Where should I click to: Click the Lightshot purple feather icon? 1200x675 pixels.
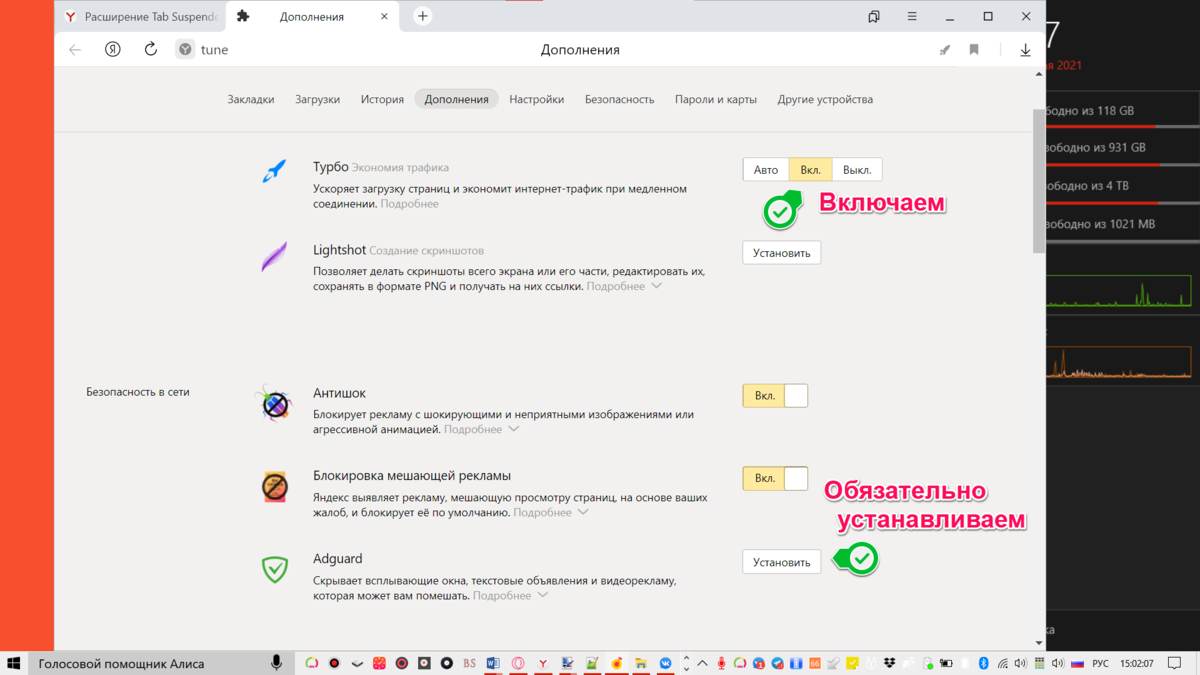click(x=274, y=256)
